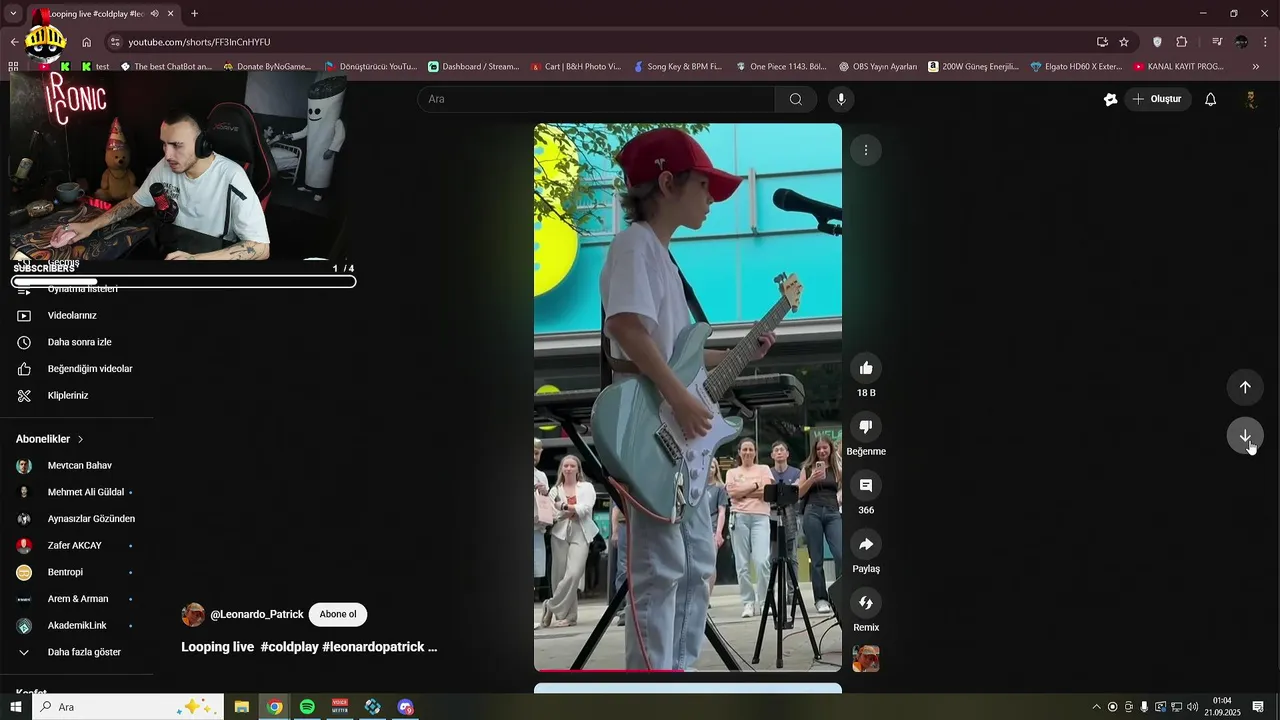Open the site information icon in address bar
Image resolution: width=1280 pixels, height=720 pixels.
click(115, 42)
